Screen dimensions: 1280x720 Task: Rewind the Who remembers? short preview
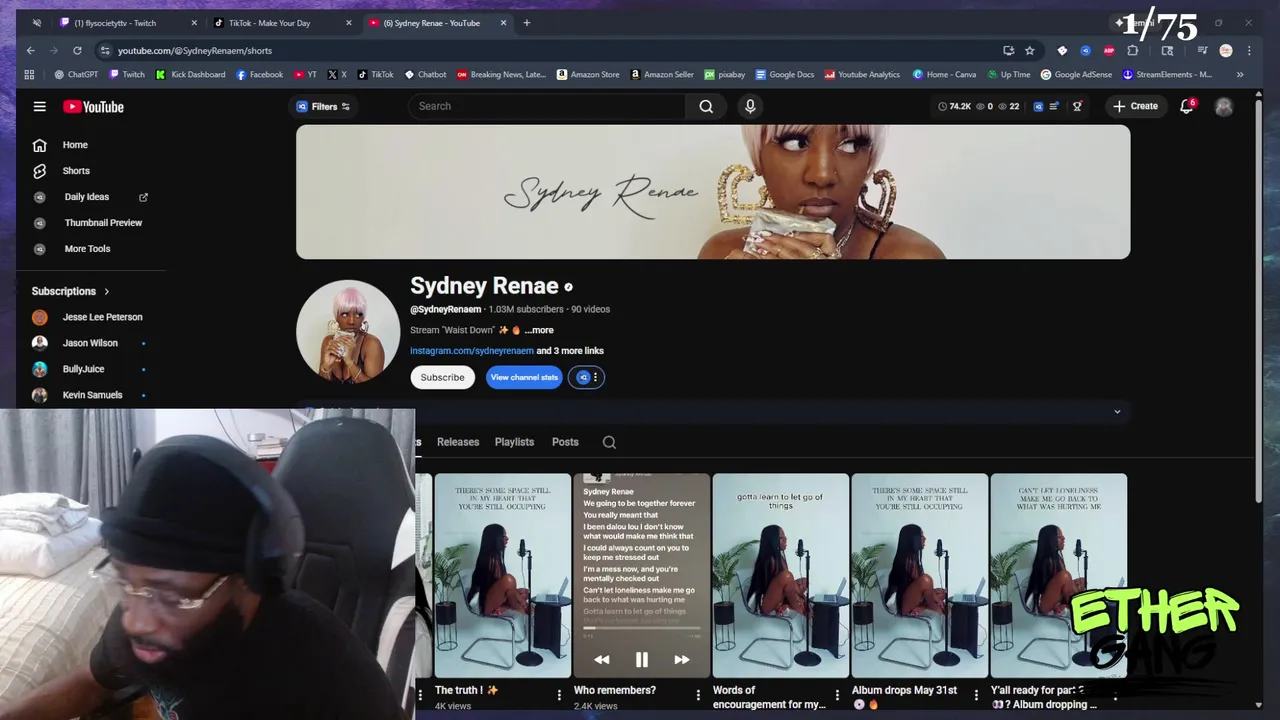pos(601,660)
